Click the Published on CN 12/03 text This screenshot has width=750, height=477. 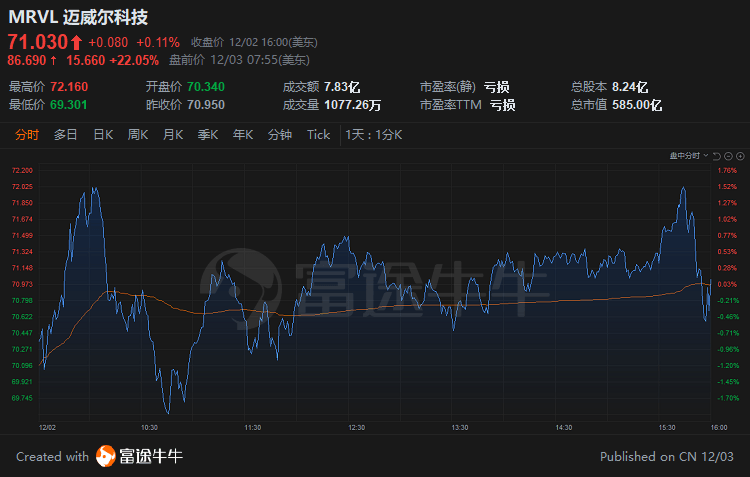coord(667,456)
